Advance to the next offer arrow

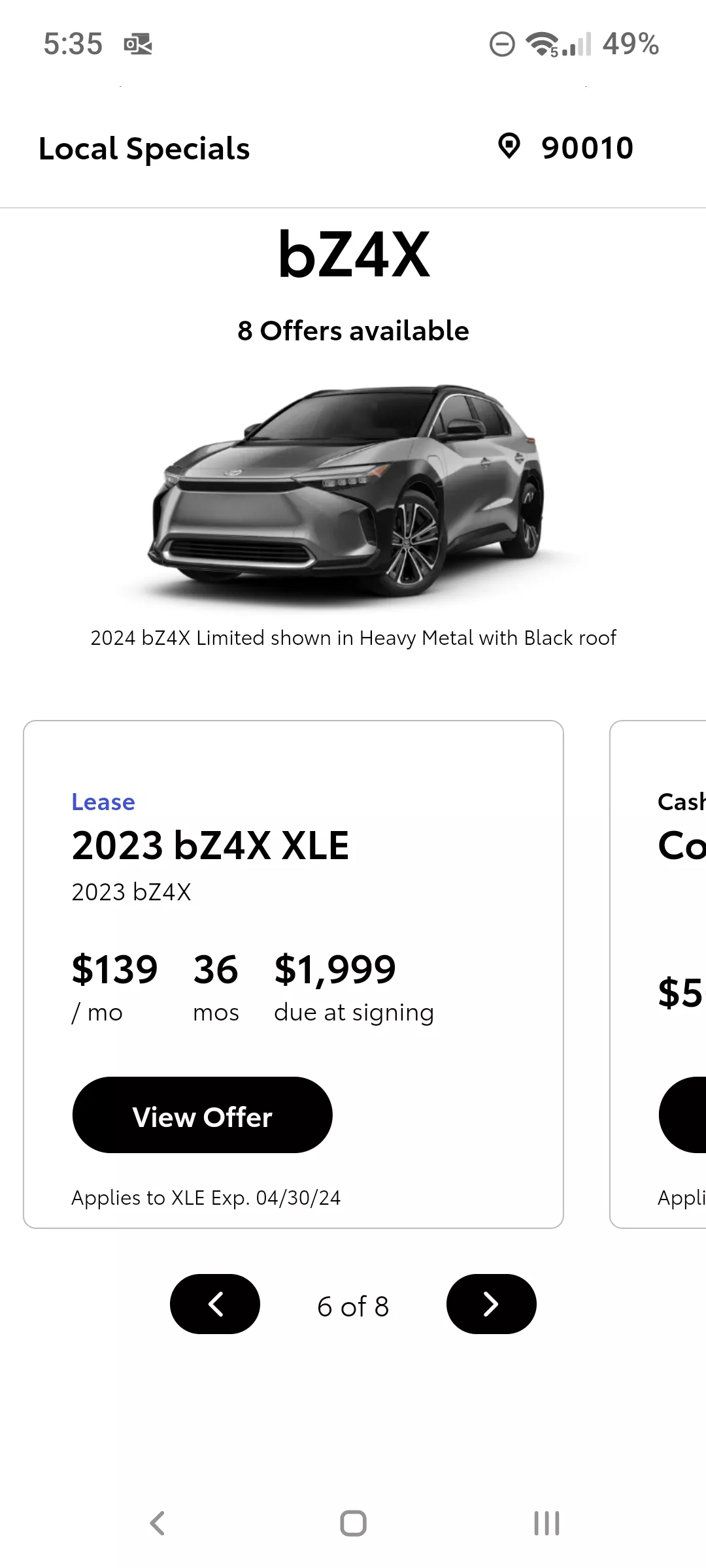pyautogui.click(x=492, y=1304)
